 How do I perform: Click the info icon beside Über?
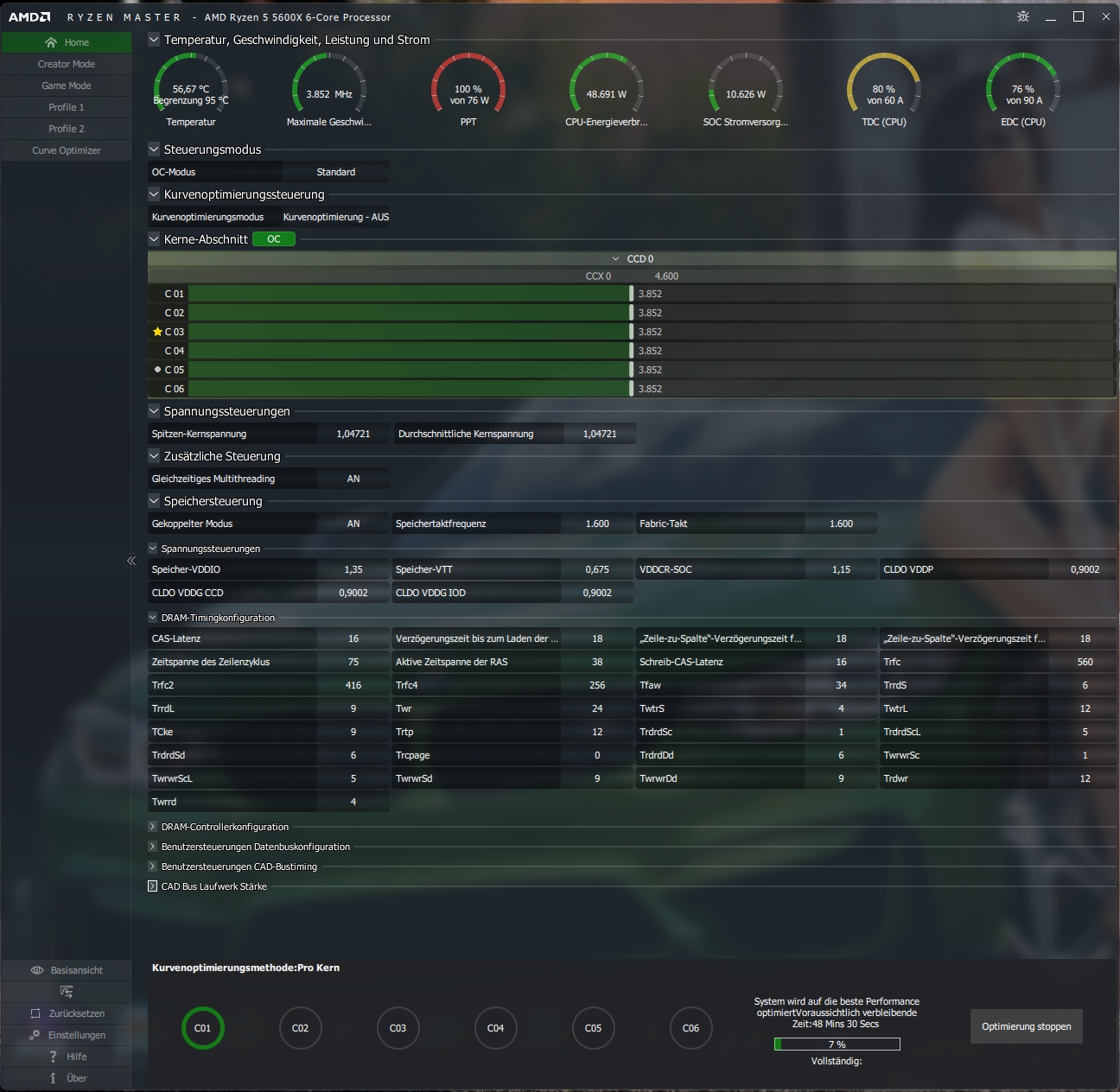(x=53, y=1078)
